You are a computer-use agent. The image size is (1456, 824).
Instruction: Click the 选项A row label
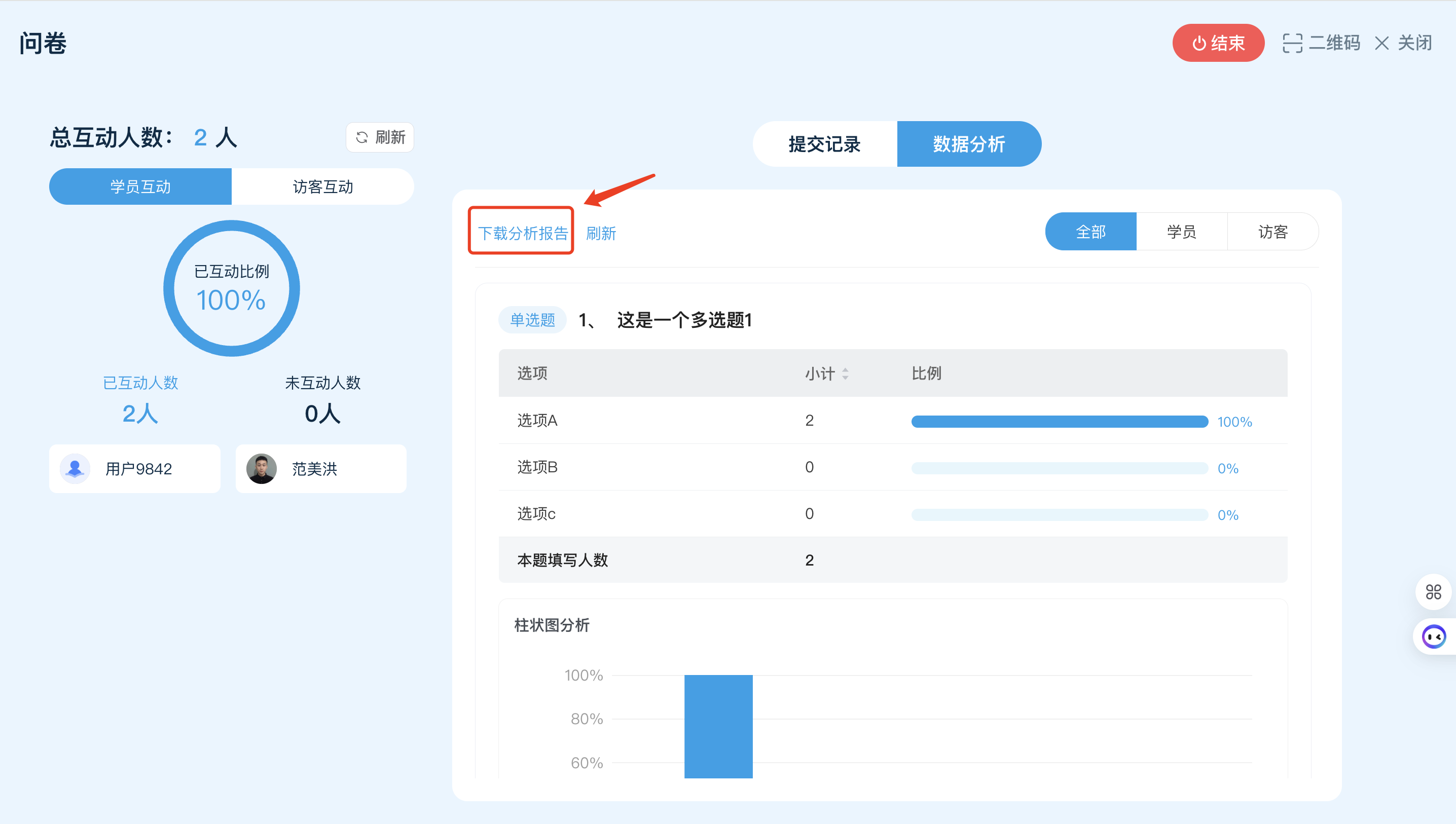[x=537, y=421]
